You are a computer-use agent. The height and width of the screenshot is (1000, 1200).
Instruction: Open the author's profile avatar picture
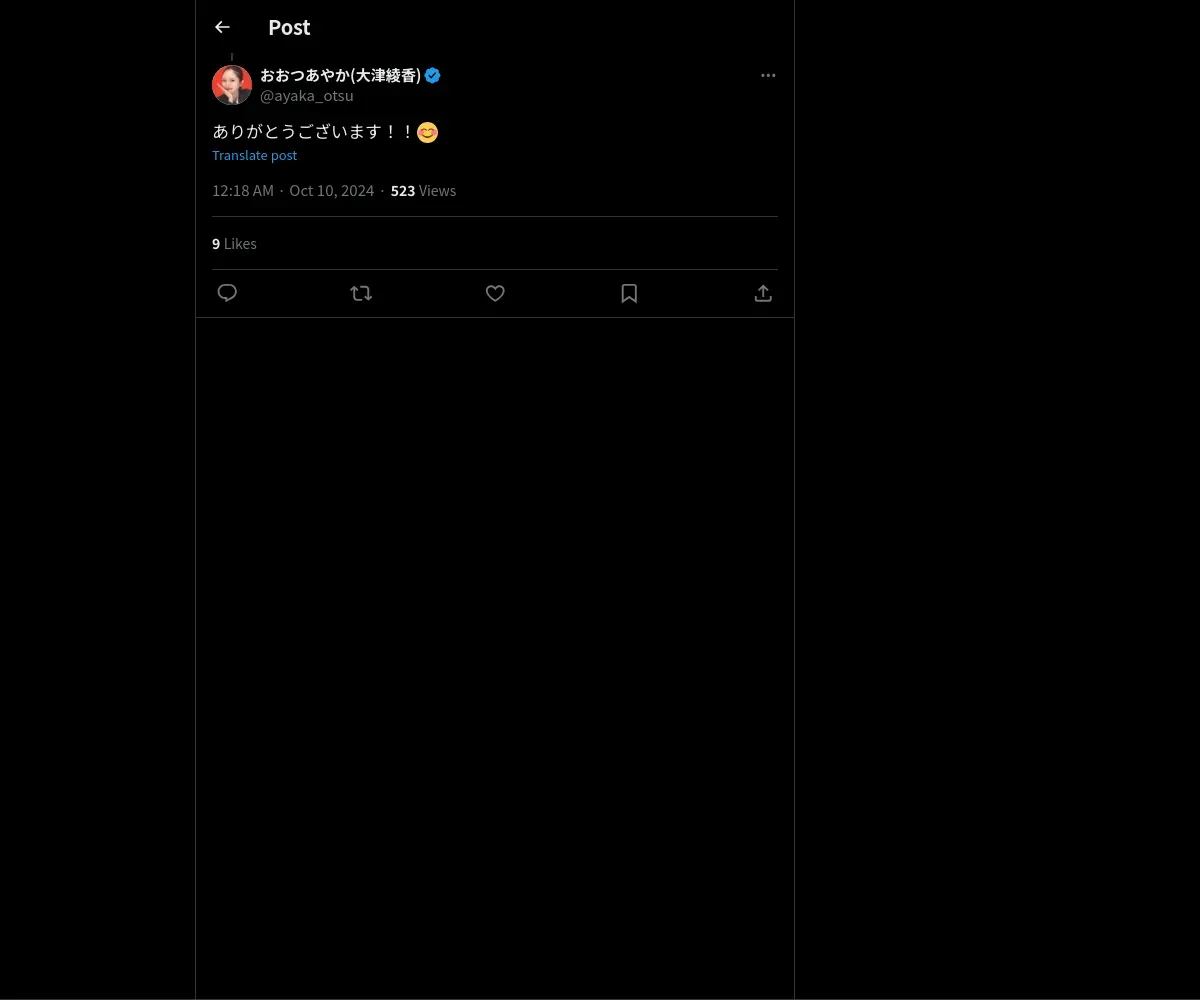click(x=232, y=85)
